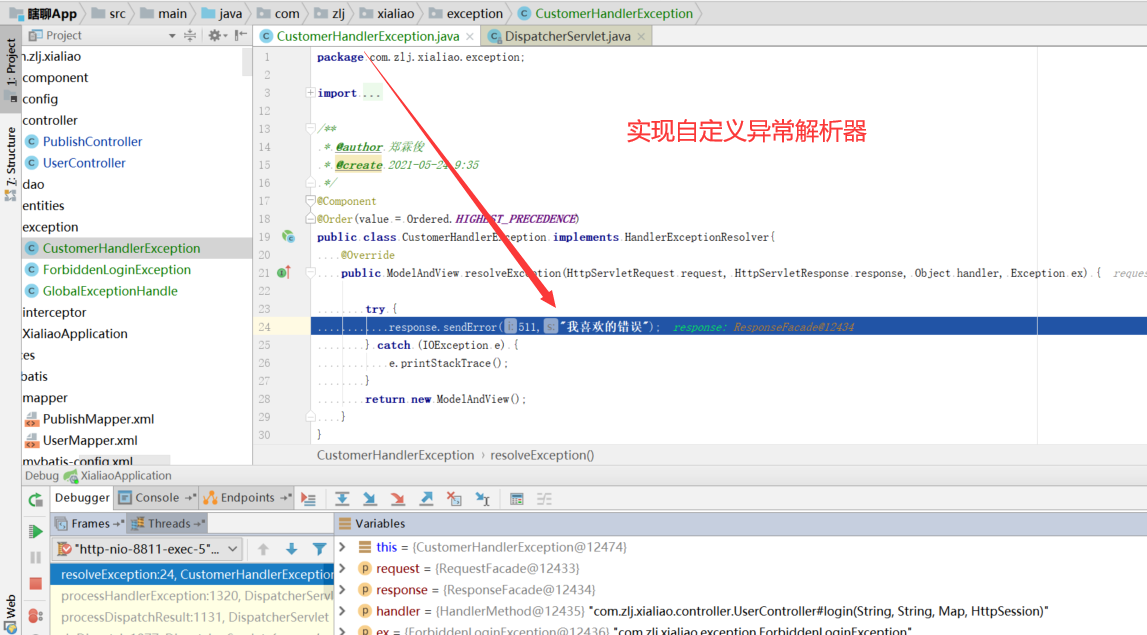Open Project panel settings gear
This screenshot has height=635, width=1147.
tap(214, 35)
